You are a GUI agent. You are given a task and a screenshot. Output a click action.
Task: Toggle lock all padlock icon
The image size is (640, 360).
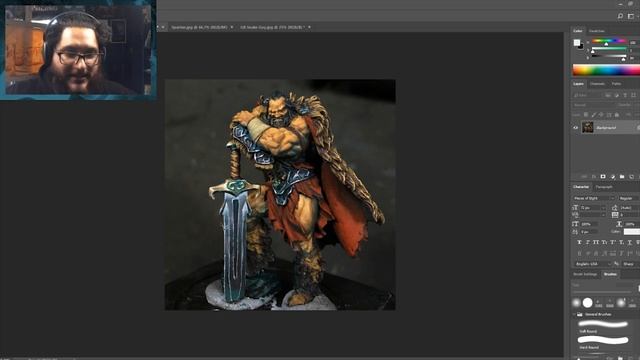pos(617,115)
